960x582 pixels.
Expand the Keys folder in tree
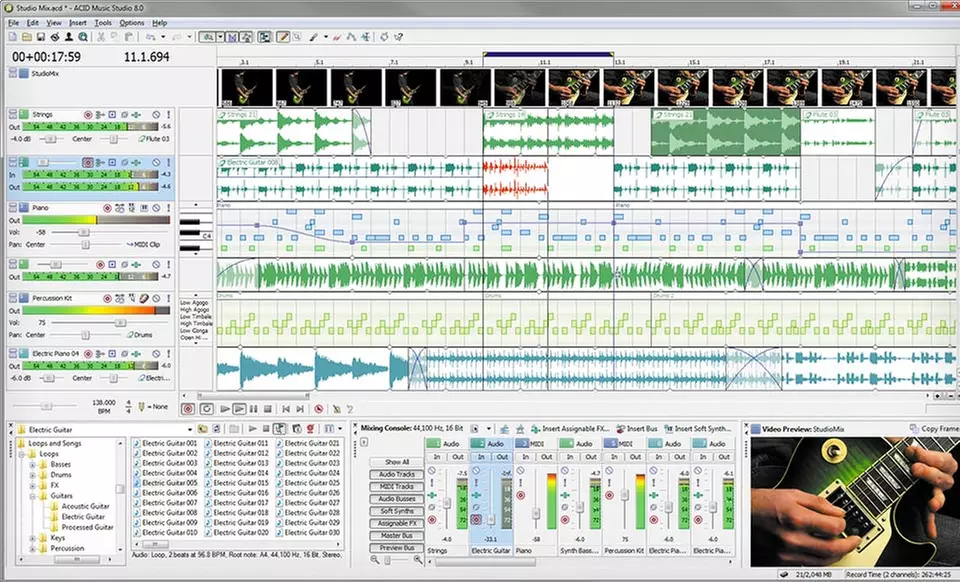click(x=32, y=538)
